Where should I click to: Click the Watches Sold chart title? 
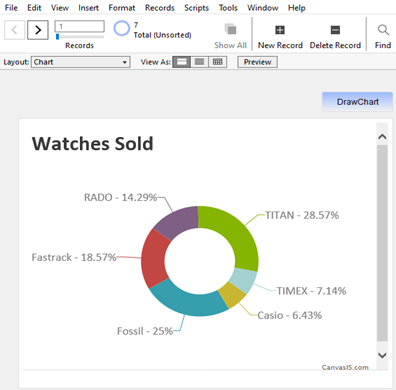pos(93,144)
